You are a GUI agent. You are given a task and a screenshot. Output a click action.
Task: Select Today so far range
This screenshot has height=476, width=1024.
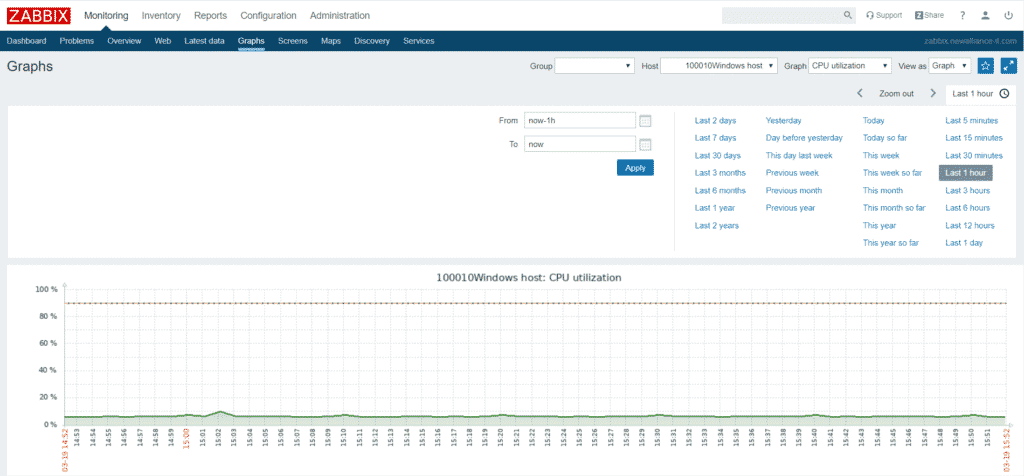(x=885, y=138)
